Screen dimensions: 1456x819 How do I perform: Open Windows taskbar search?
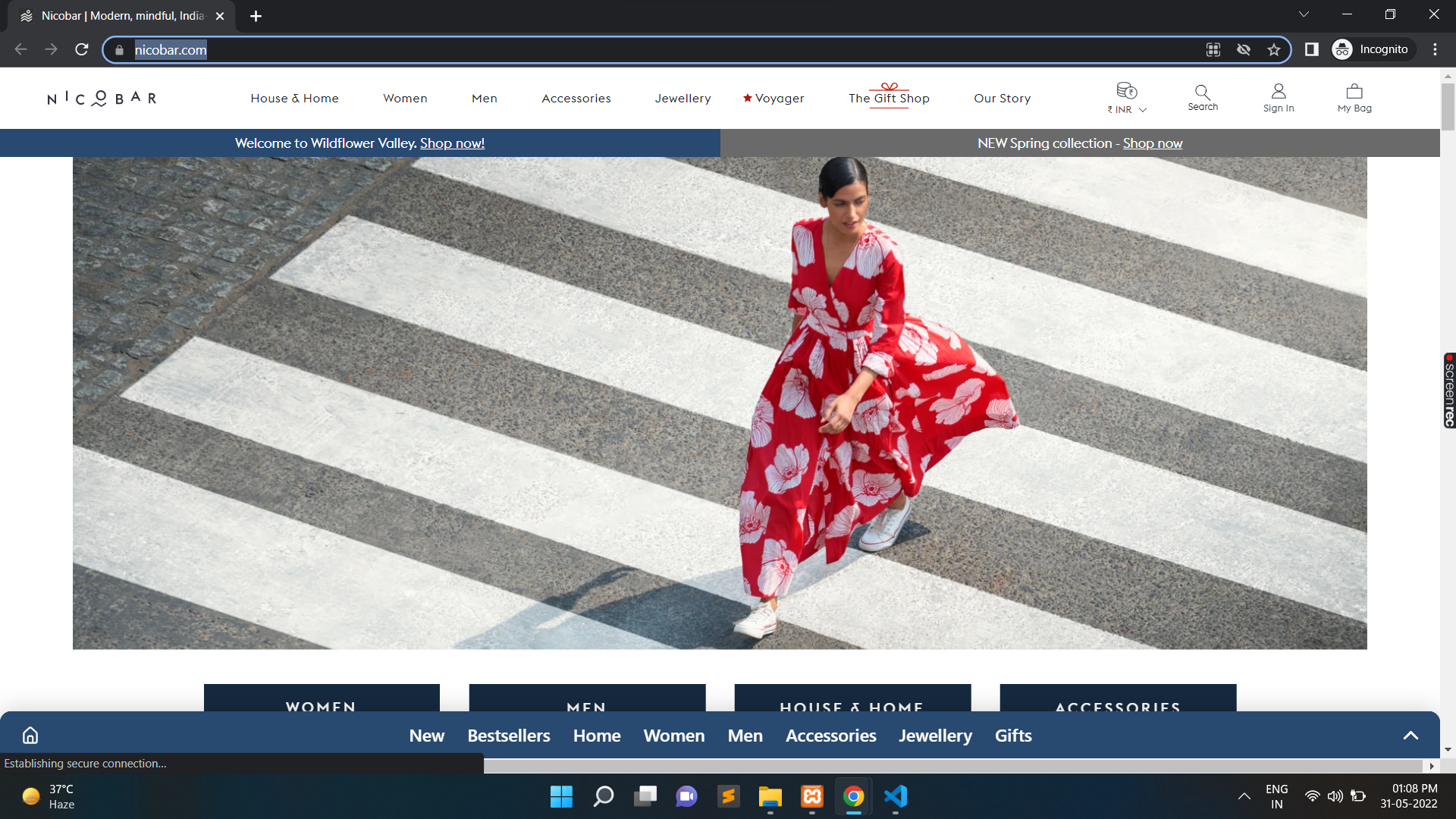coord(604,796)
